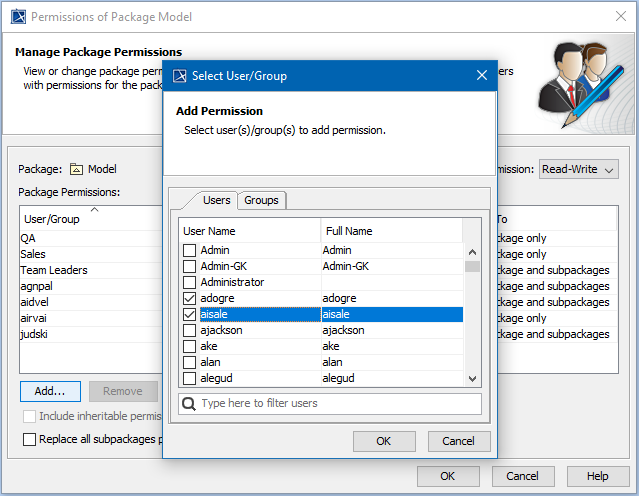Switch to the Groups tab

tap(261, 200)
